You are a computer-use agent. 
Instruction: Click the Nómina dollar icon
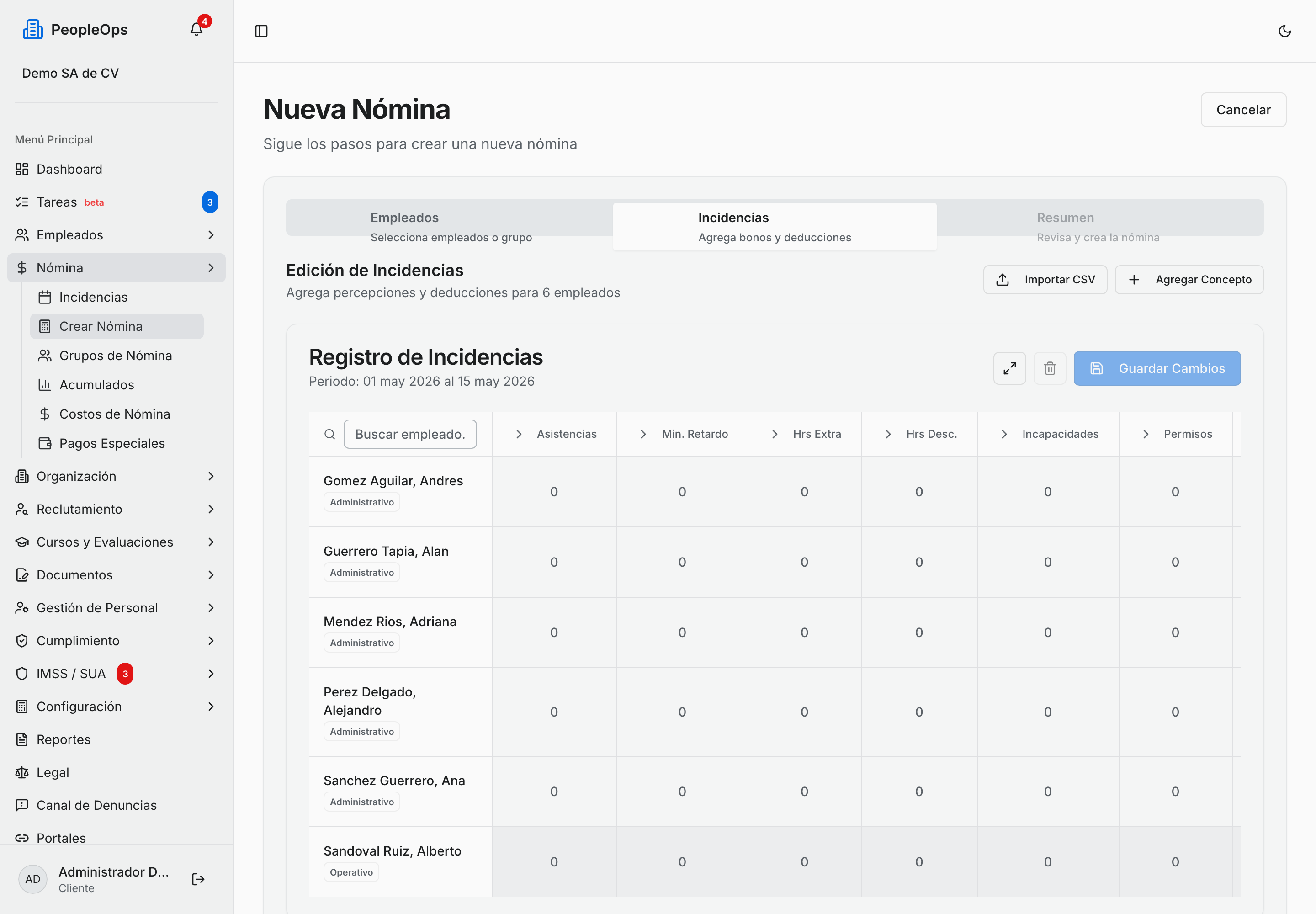[22, 268]
